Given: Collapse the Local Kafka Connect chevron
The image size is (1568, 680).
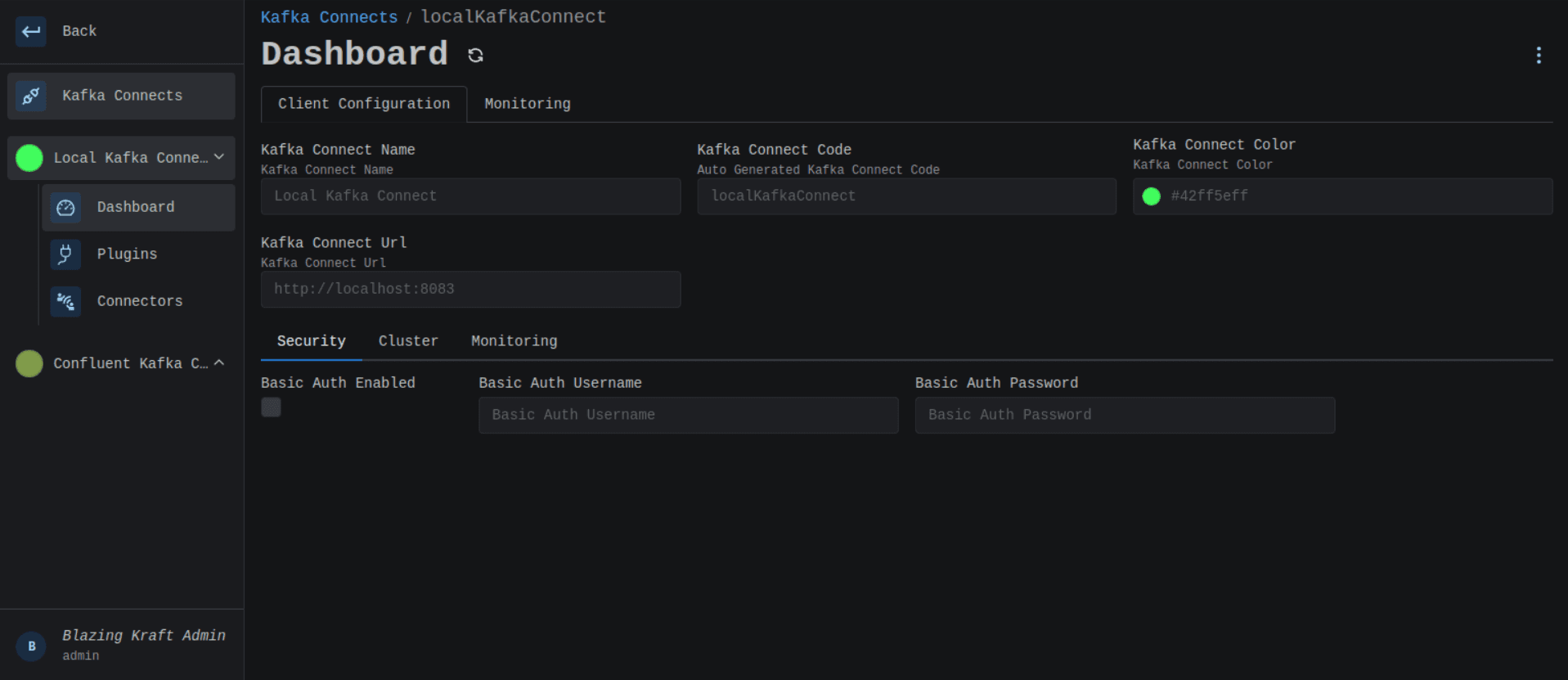Looking at the screenshot, I should tap(219, 157).
